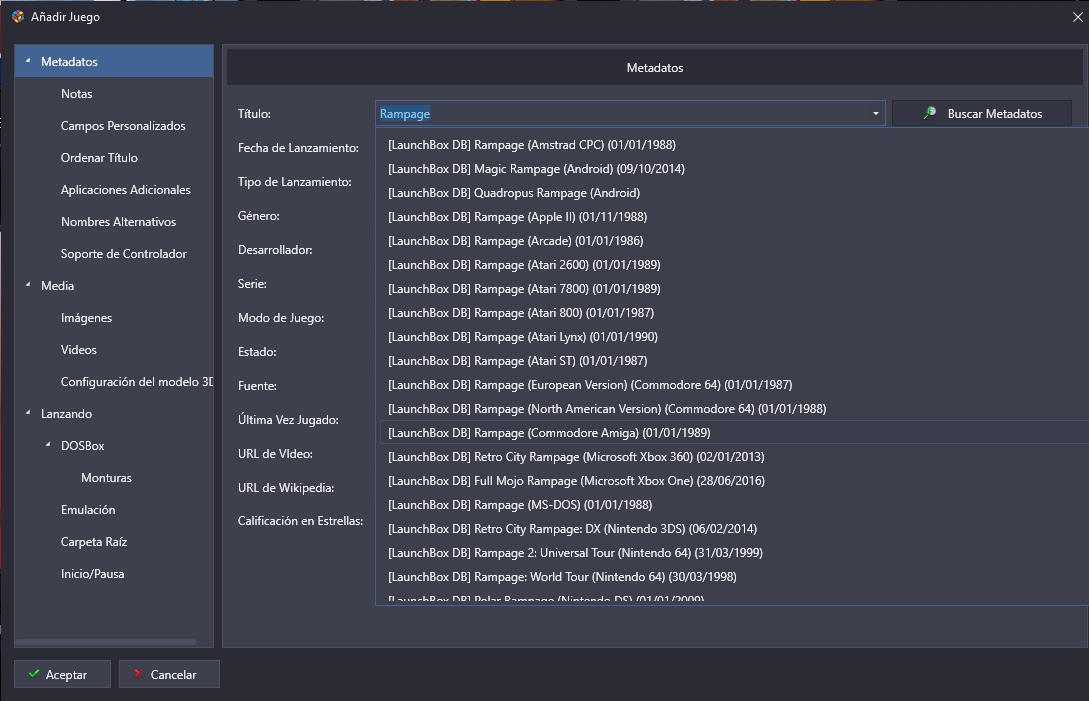Click the Buscar Metadatos button
Screen dimensions: 1089x701
point(981,113)
